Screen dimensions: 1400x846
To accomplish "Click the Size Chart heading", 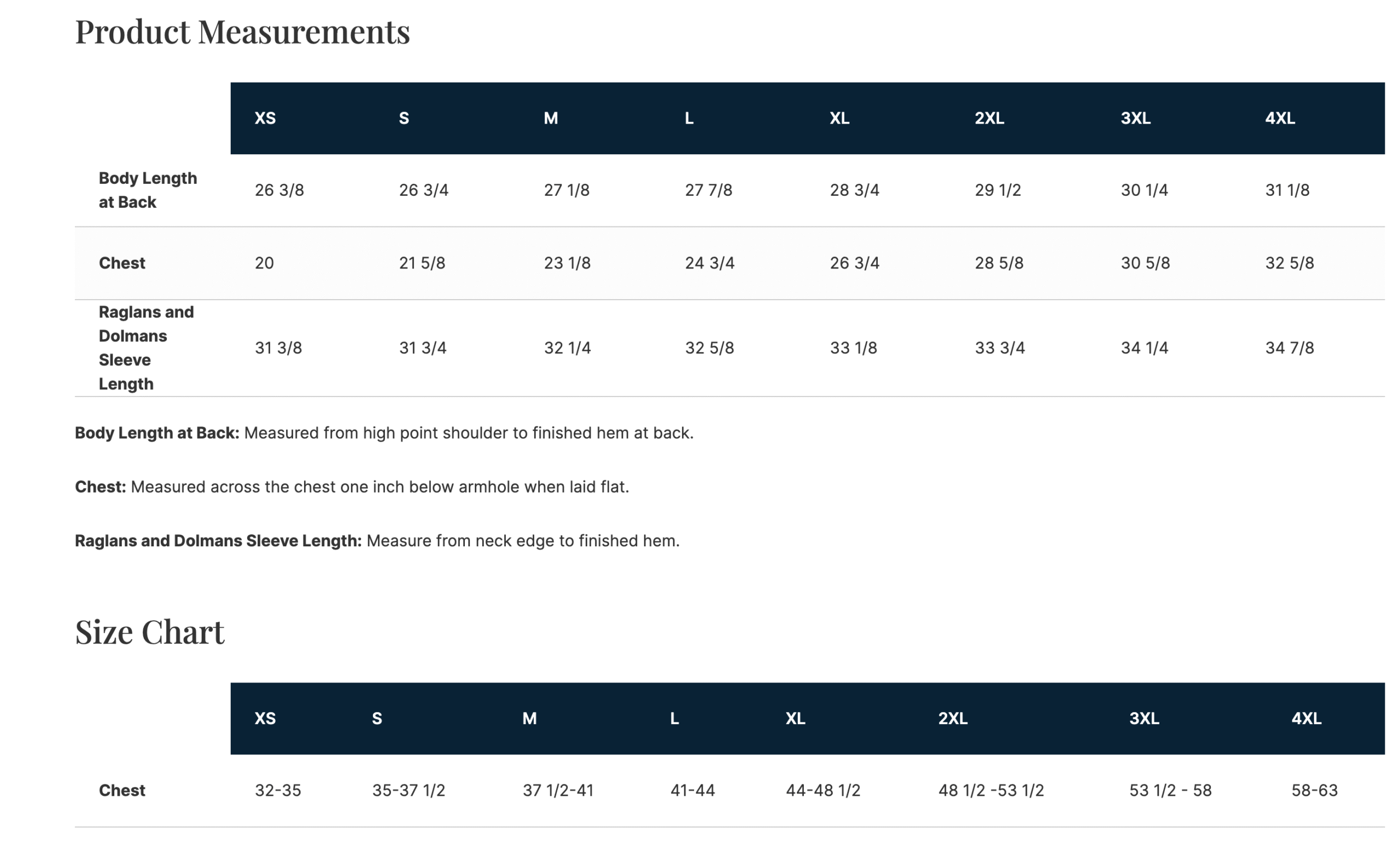I will pyautogui.click(x=149, y=631).
